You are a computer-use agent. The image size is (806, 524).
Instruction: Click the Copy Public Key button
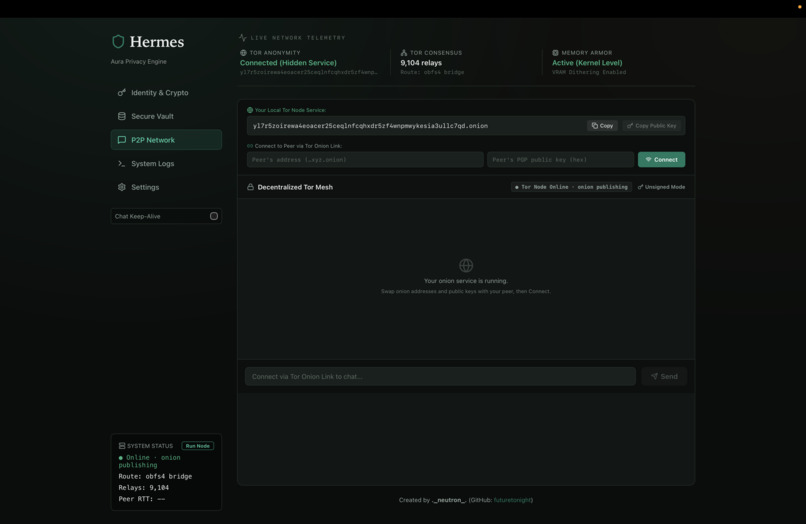point(651,125)
